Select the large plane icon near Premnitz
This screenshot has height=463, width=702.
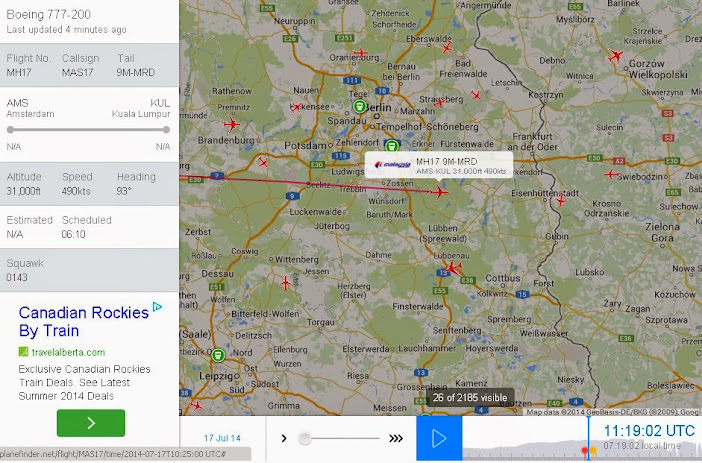click(231, 124)
